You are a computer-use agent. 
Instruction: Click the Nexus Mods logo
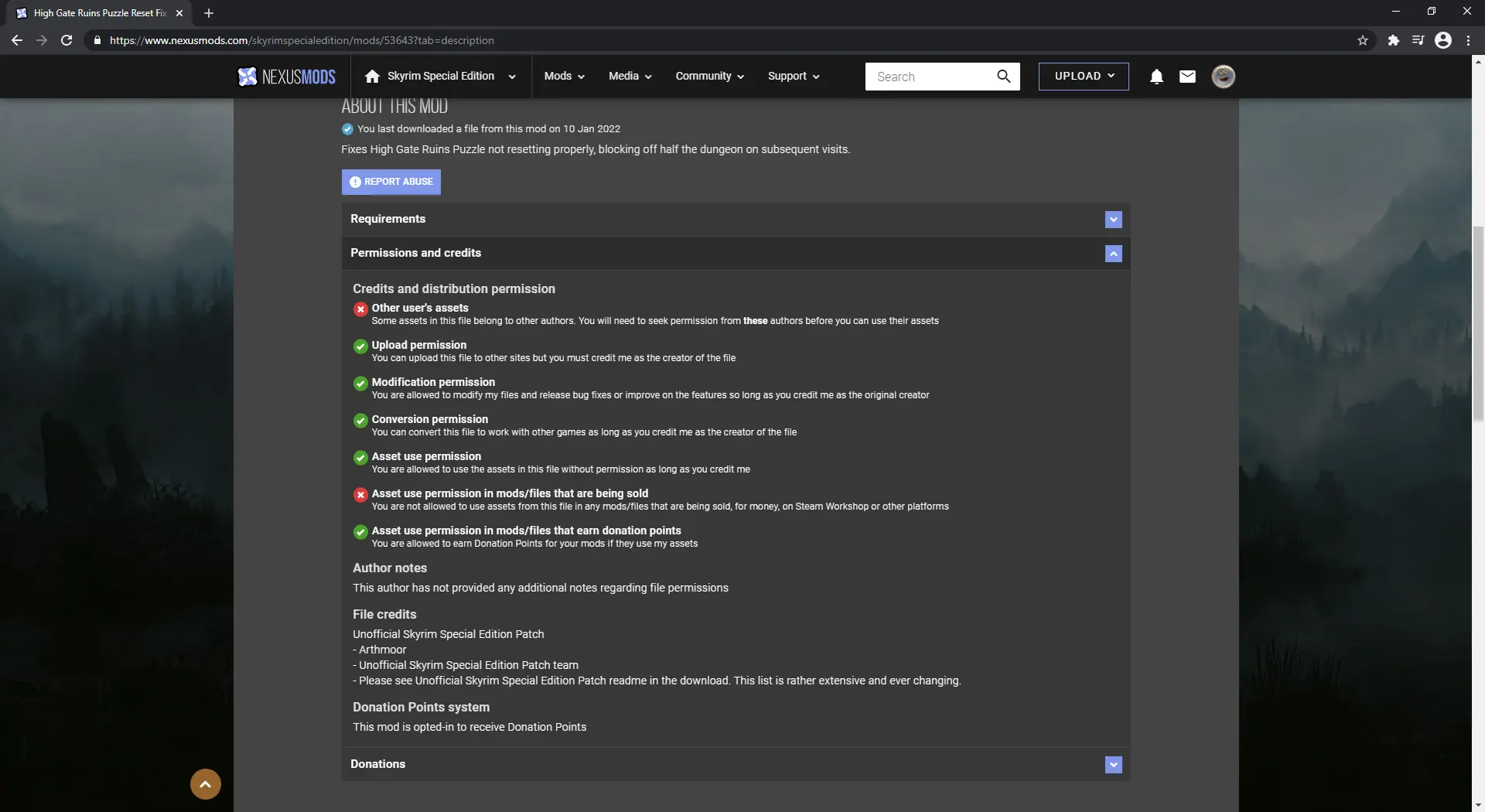286,77
